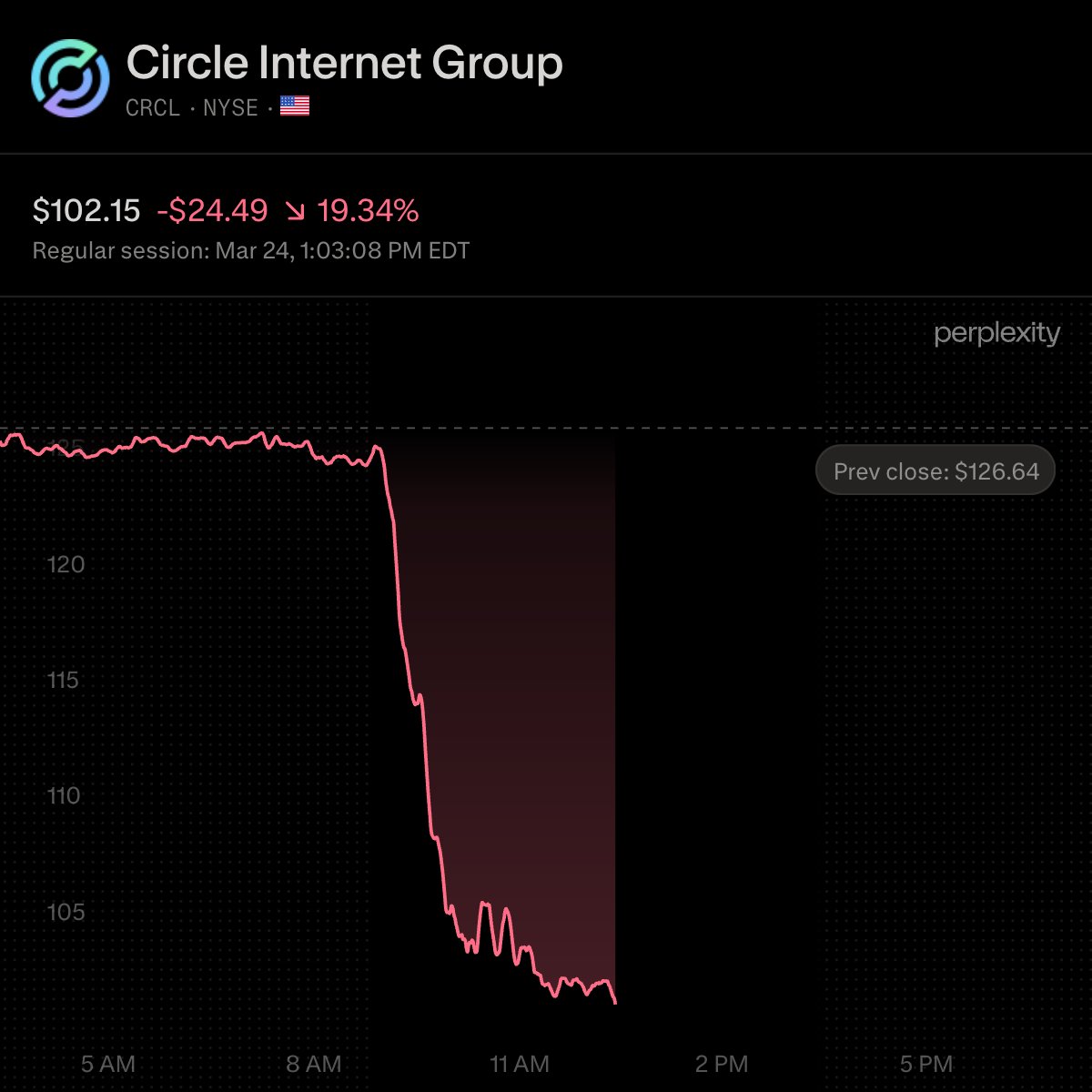This screenshot has height=1092, width=1092.
Task: Click the 2 PM time axis label
Action: [x=722, y=1064]
